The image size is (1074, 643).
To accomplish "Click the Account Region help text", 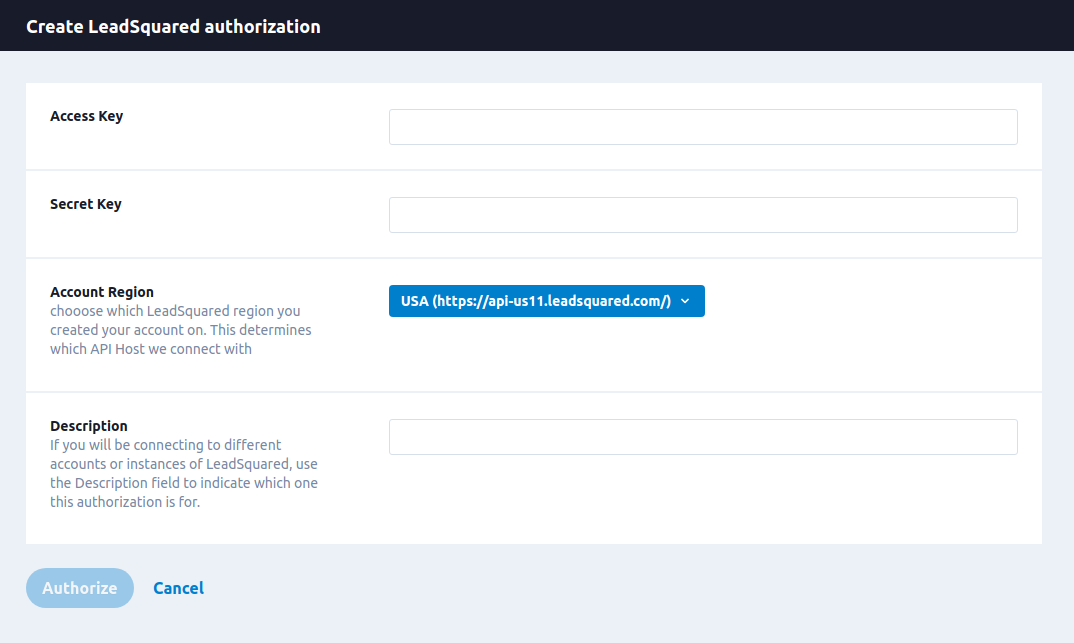I will point(181,330).
